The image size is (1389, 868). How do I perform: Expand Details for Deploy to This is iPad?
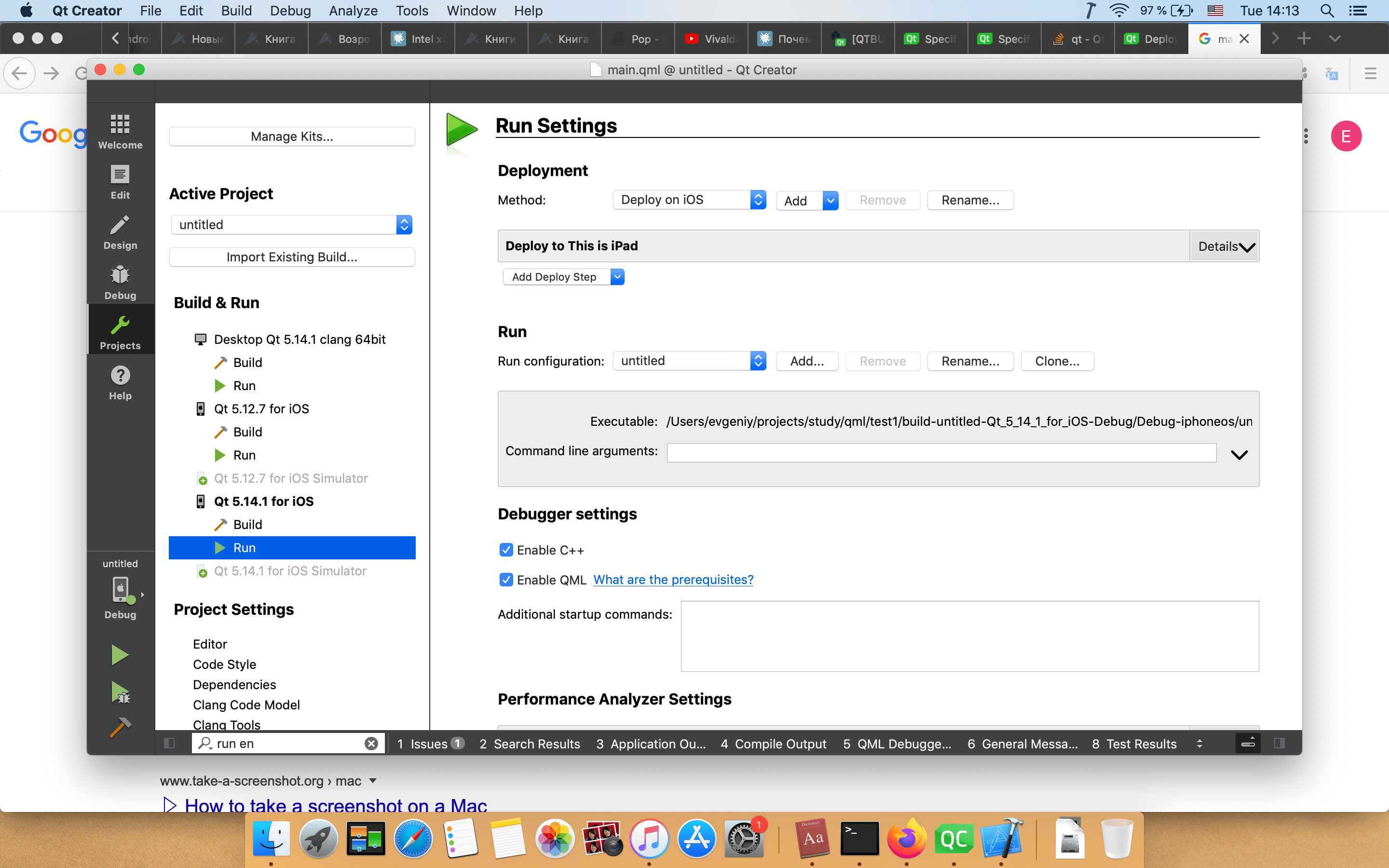(x=1225, y=246)
